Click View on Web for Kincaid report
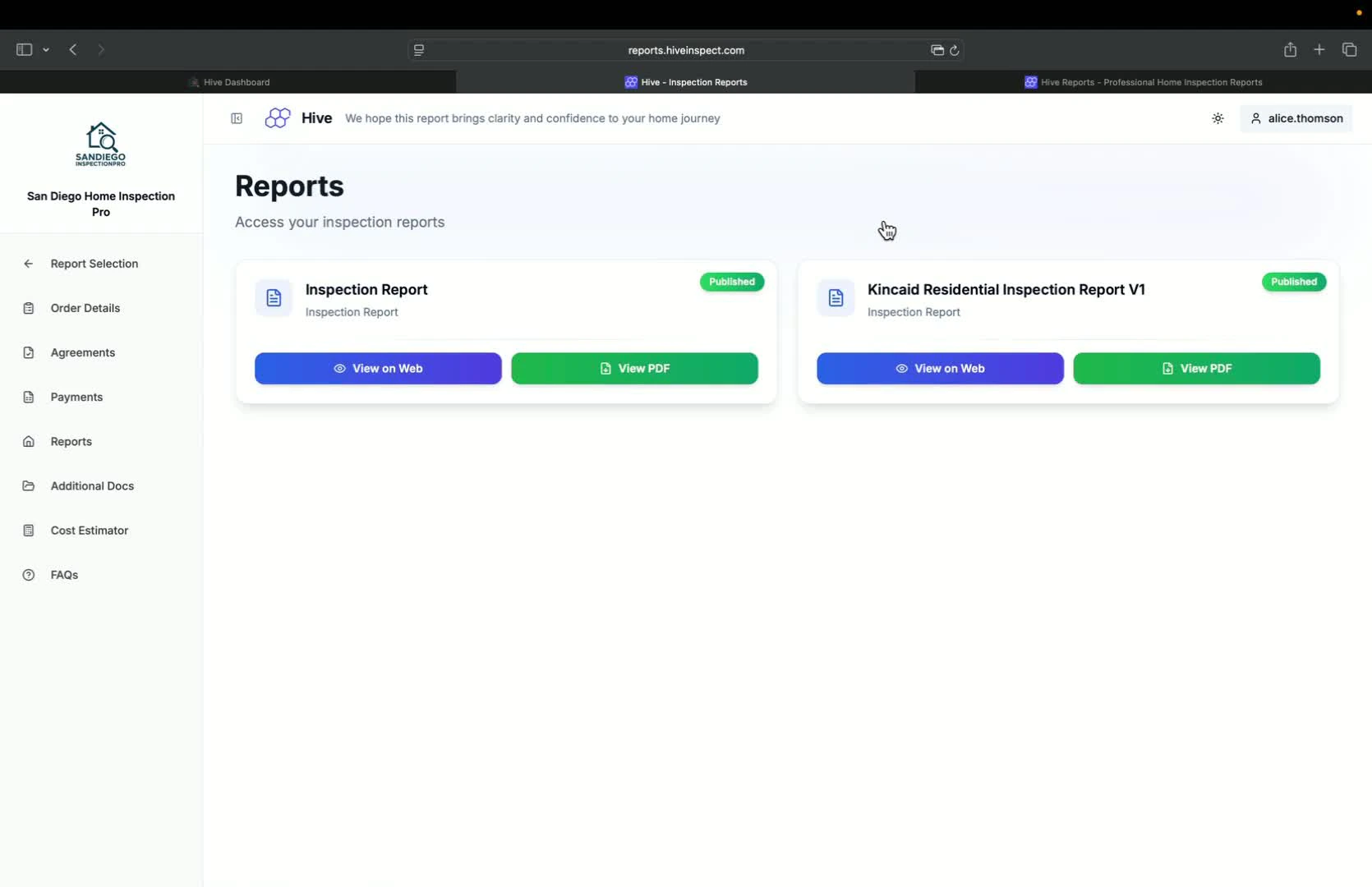The image size is (1372, 887). [939, 368]
